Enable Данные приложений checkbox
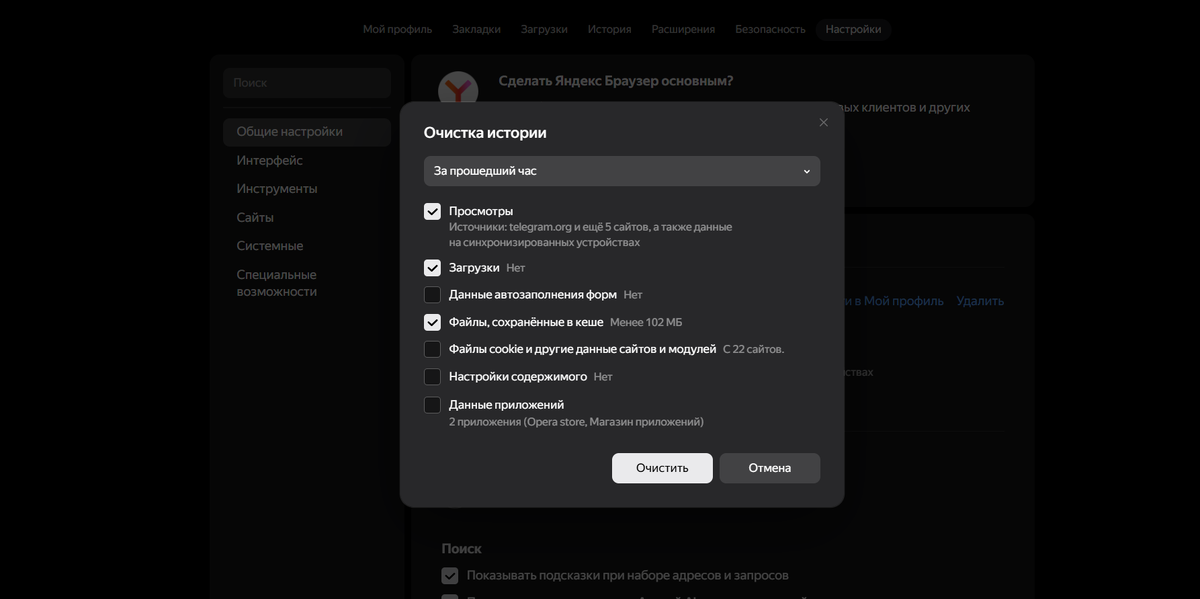The width and height of the screenshot is (1200, 599). [432, 405]
